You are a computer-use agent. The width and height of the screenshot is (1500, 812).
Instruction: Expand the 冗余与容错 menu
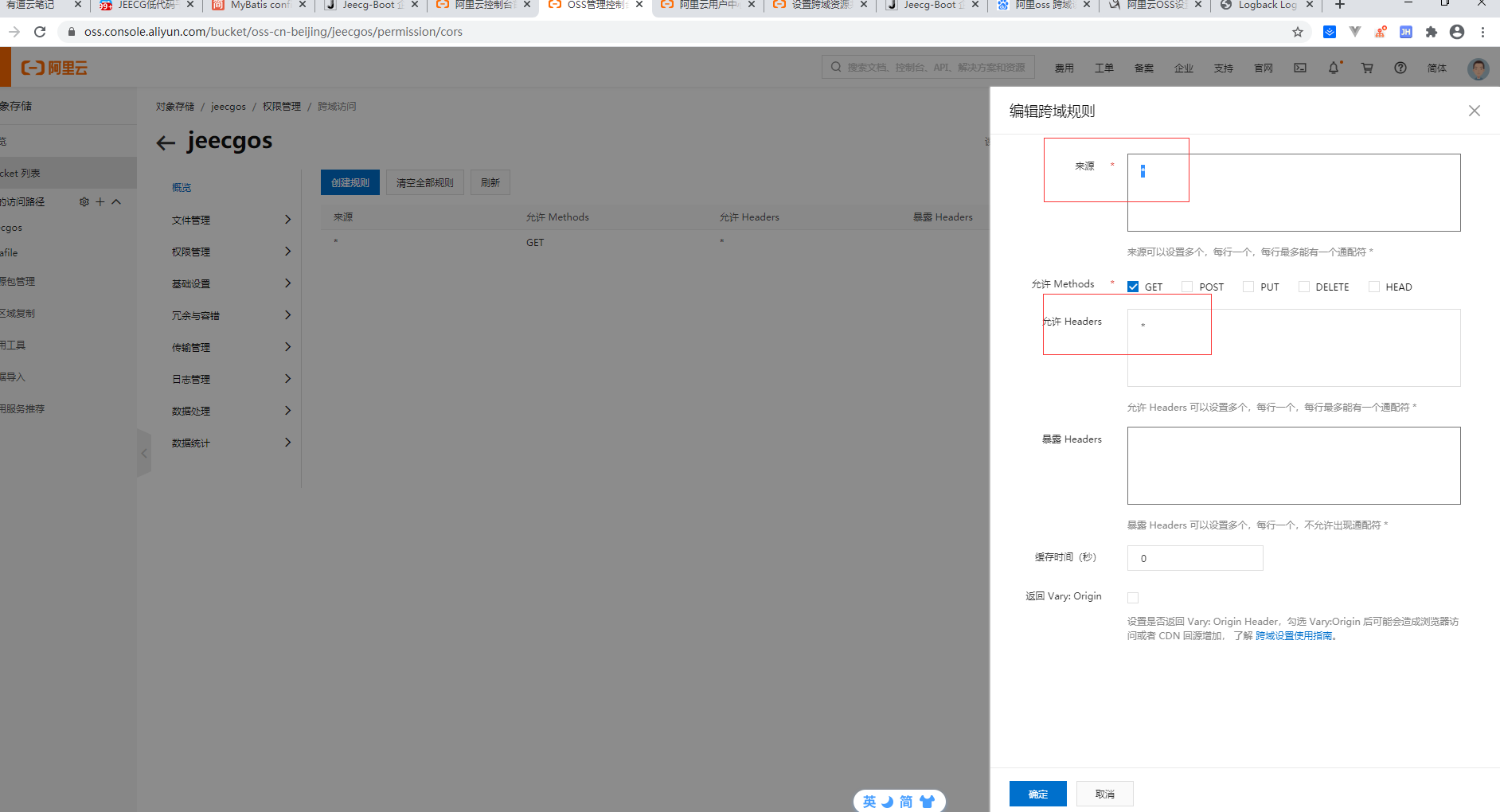pyautogui.click(x=231, y=315)
